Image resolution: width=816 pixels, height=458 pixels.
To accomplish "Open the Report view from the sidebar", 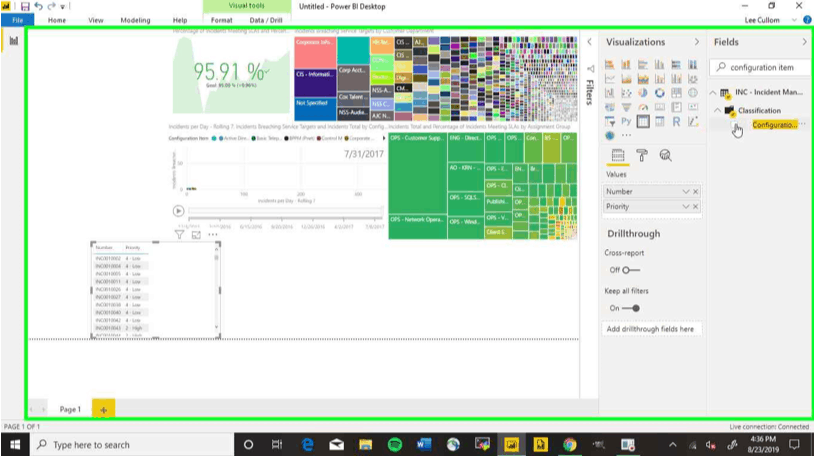I will tap(14, 41).
